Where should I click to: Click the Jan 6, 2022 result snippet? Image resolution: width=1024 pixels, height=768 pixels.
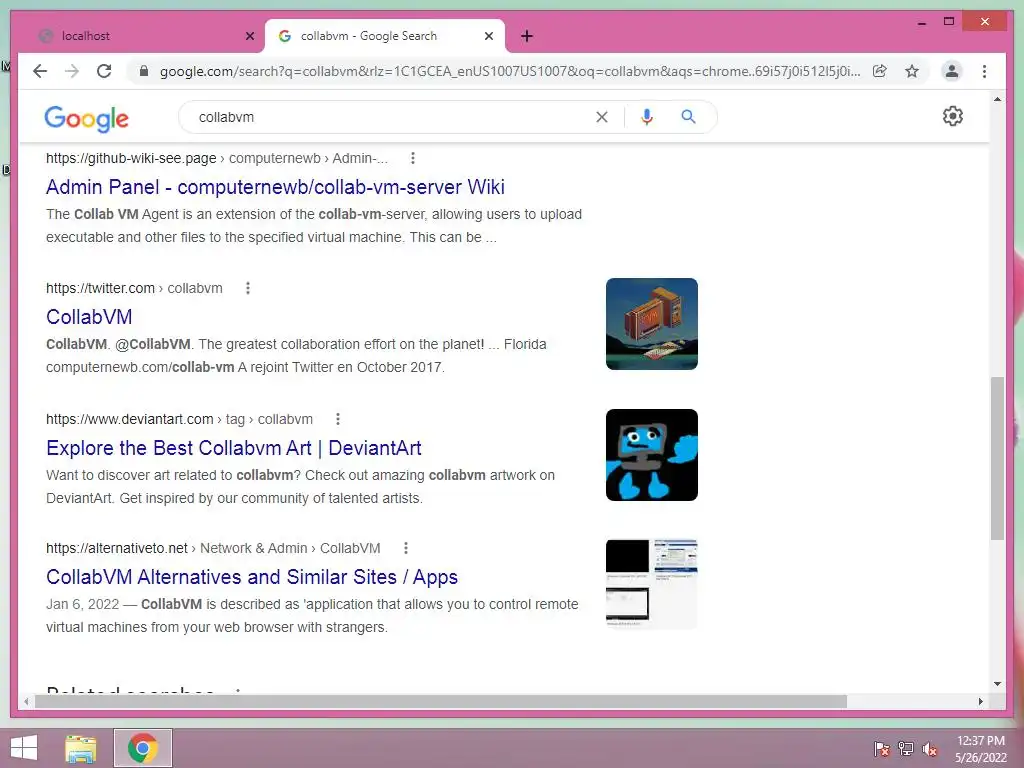click(x=312, y=616)
